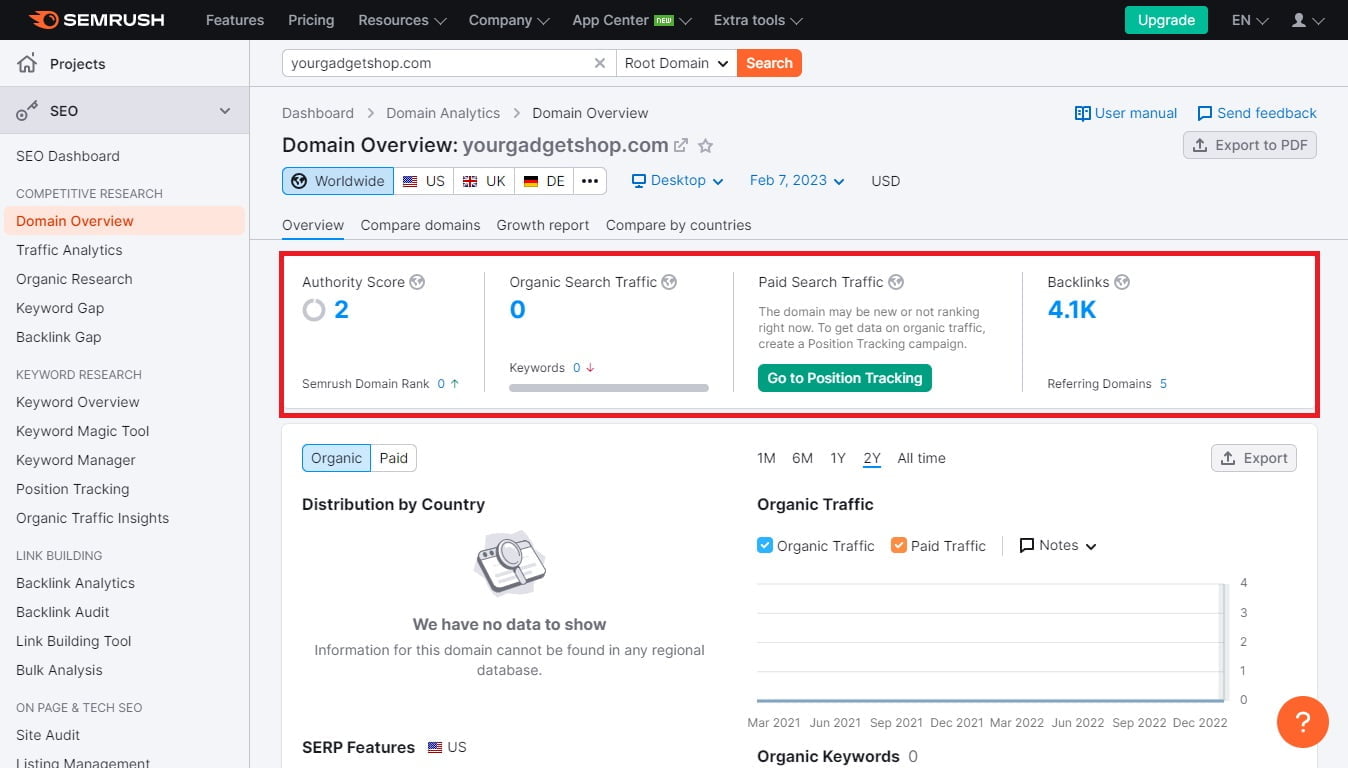1348x768 pixels.
Task: Open Backlink Audit in the sidebar
Action: click(x=63, y=612)
